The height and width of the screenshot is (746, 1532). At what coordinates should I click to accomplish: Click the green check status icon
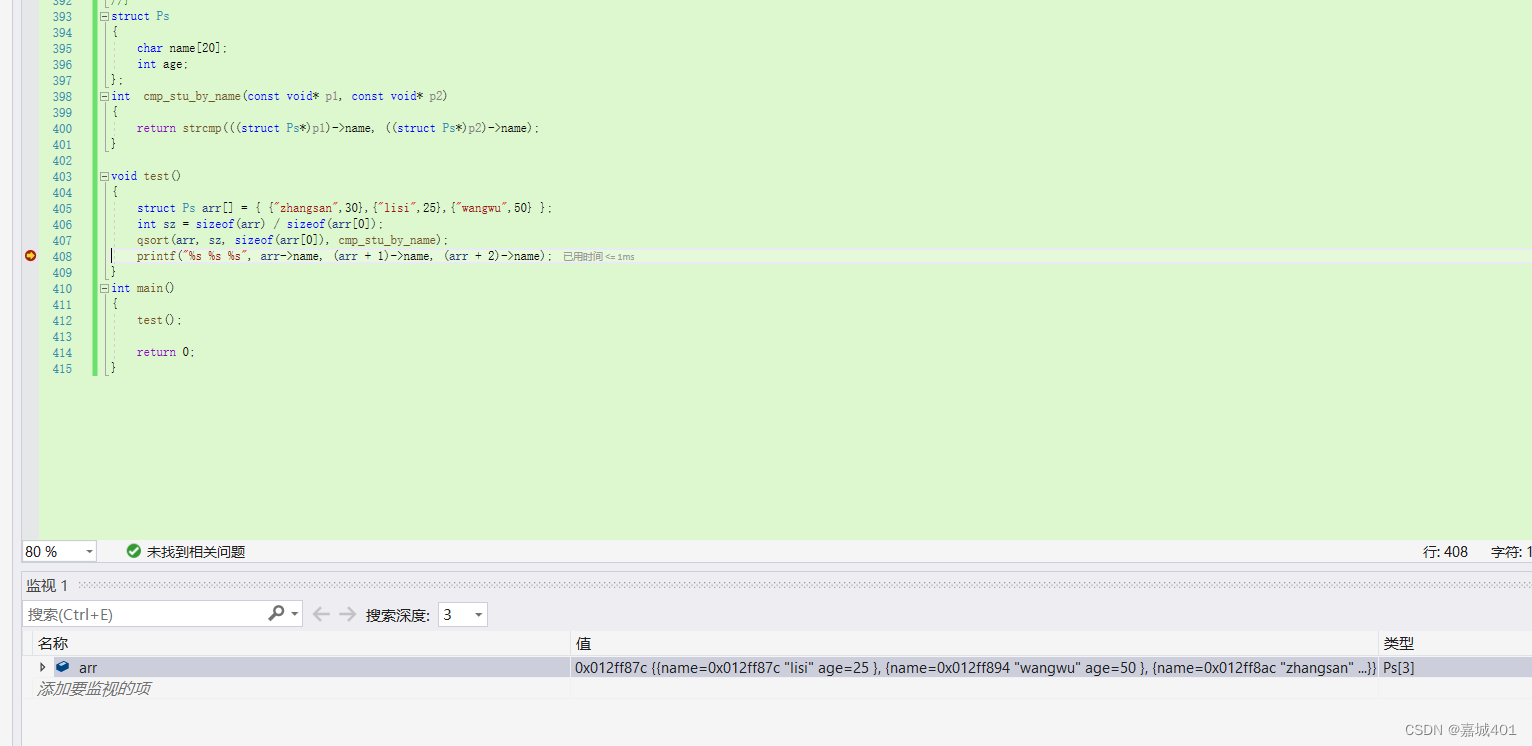(x=134, y=551)
